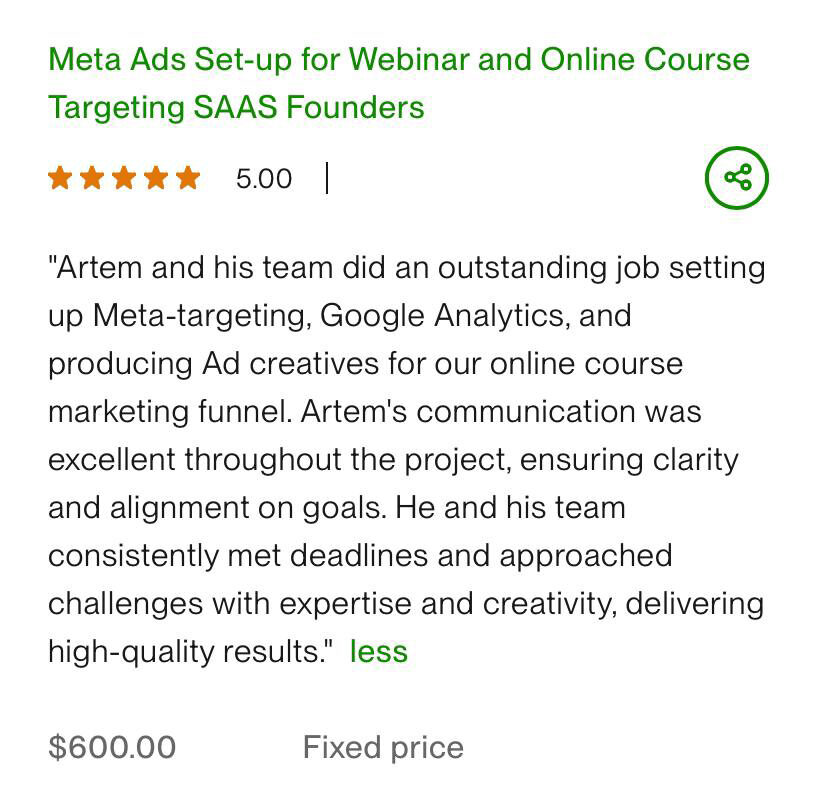
Task: Click 'Targeting SAAS Founders' title line
Action: click(236, 107)
